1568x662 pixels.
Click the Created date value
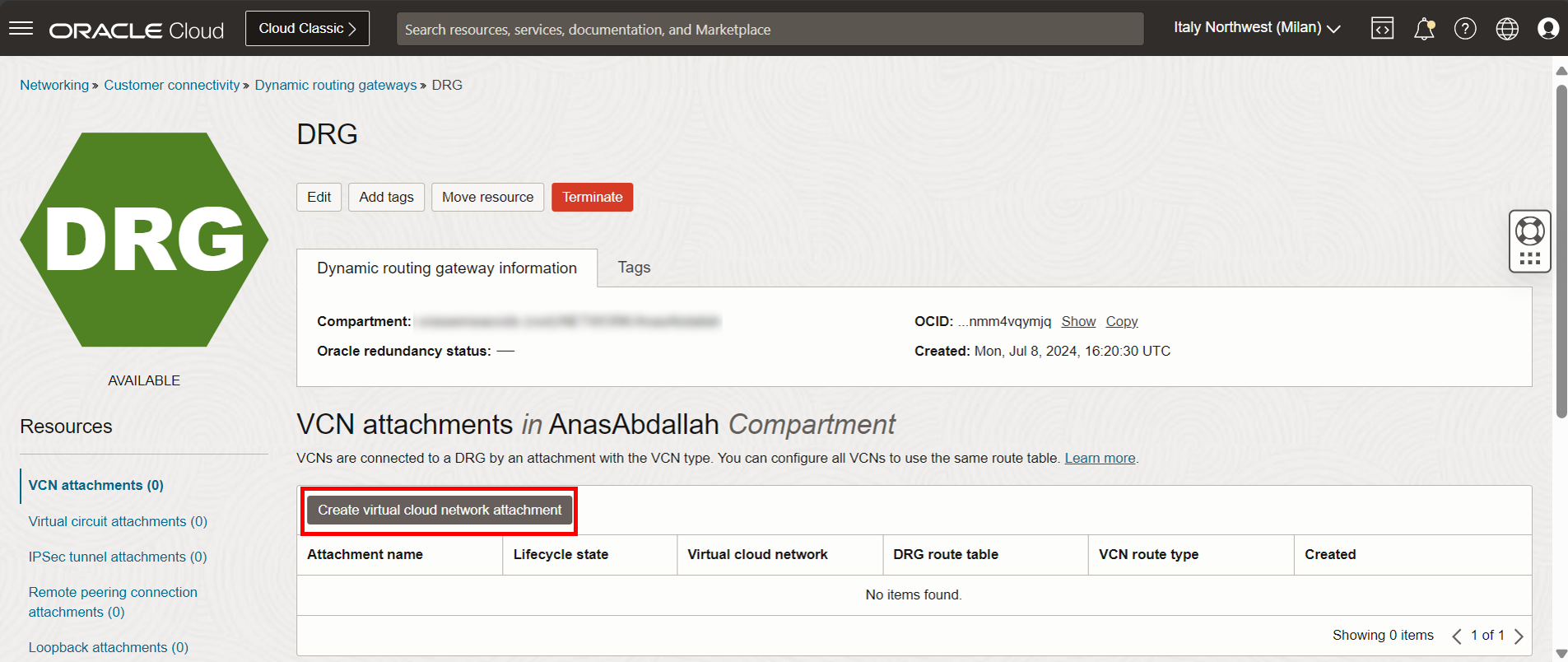[1072, 351]
